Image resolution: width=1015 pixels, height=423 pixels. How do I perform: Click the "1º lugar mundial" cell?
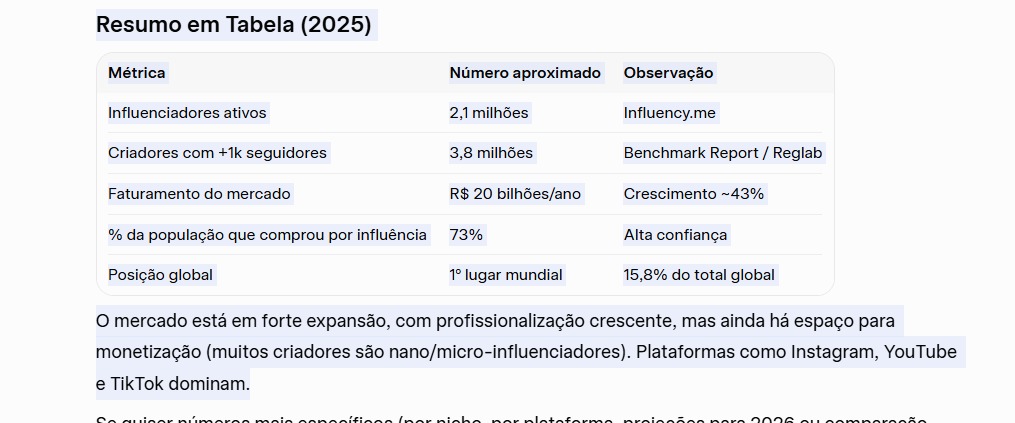(506, 275)
